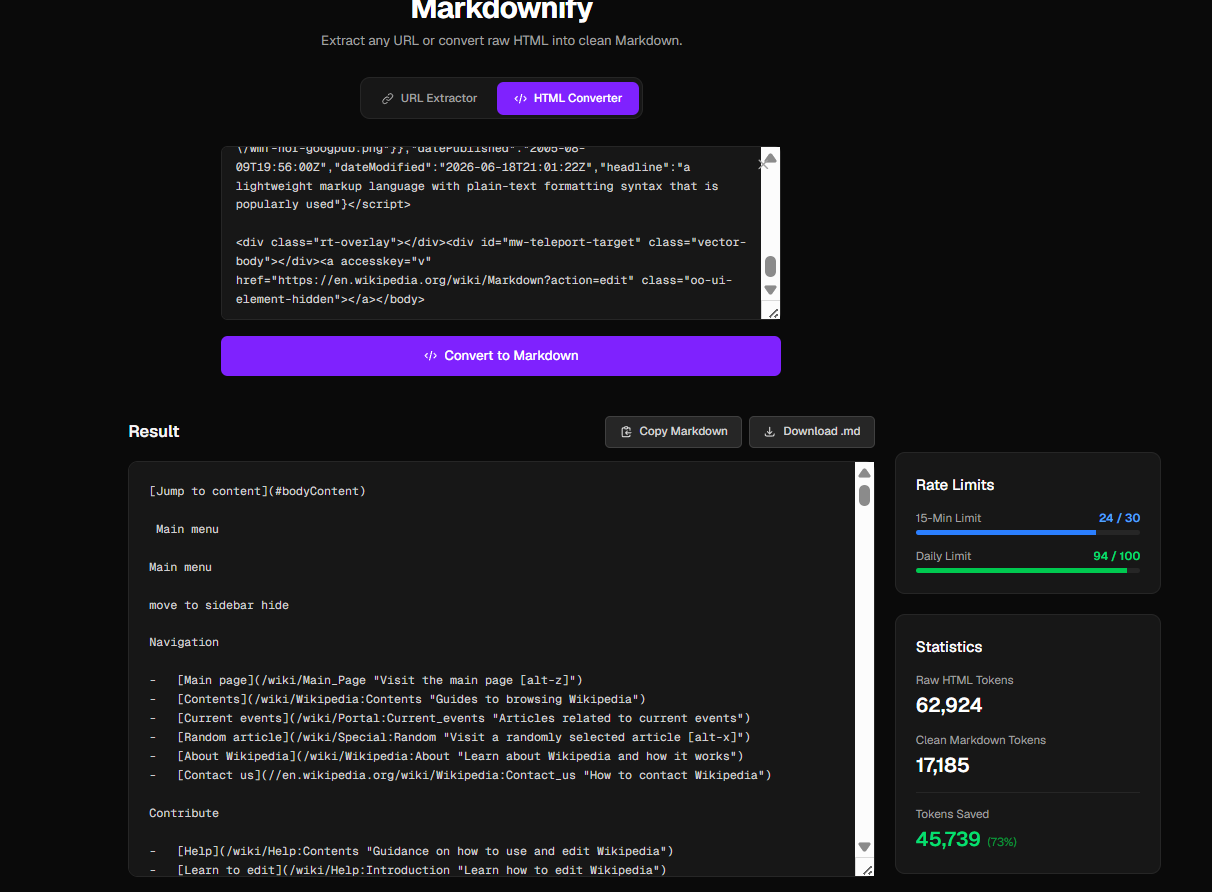1212x892 pixels.
Task: Click 'move to sidebar hide' result line
Action: click(x=219, y=605)
